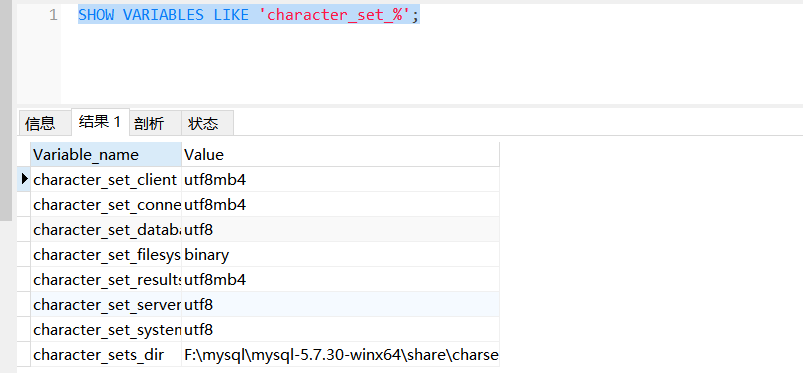
Task: Click line number 1 in editor gutter
Action: click(x=53, y=15)
